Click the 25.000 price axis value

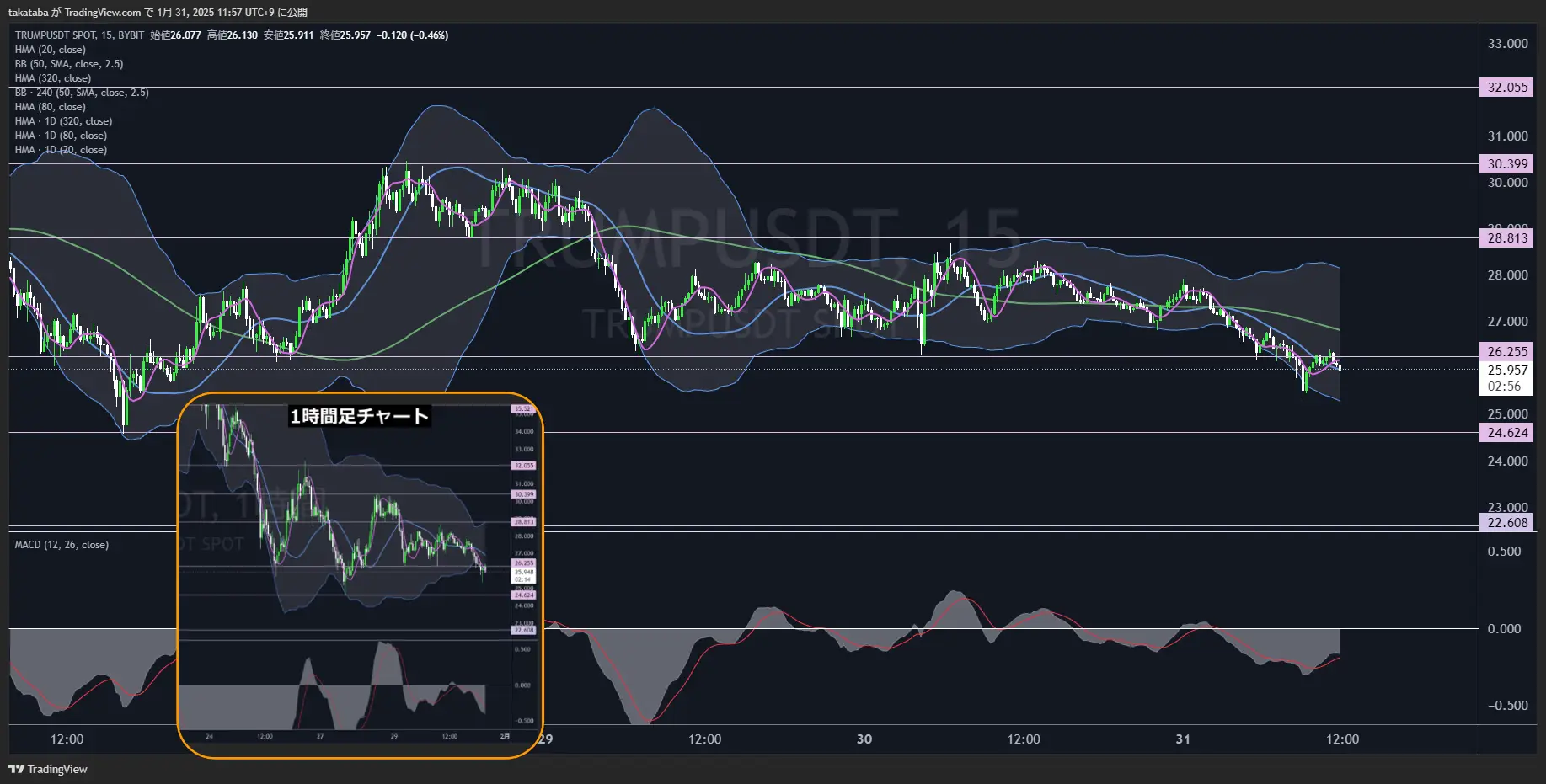pyautogui.click(x=1507, y=414)
